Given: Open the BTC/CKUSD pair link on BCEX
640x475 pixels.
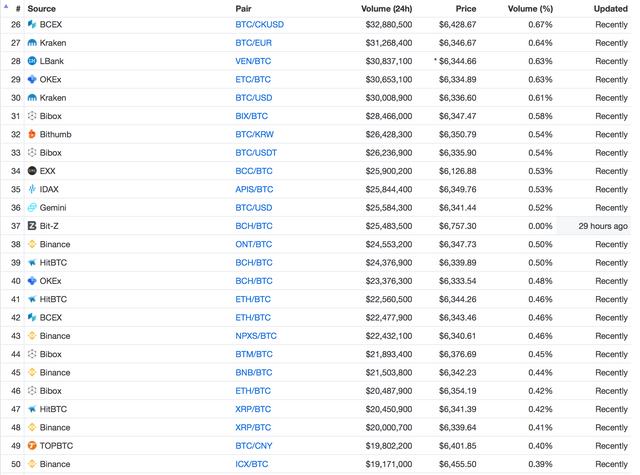Looking at the screenshot, I should pyautogui.click(x=260, y=24).
